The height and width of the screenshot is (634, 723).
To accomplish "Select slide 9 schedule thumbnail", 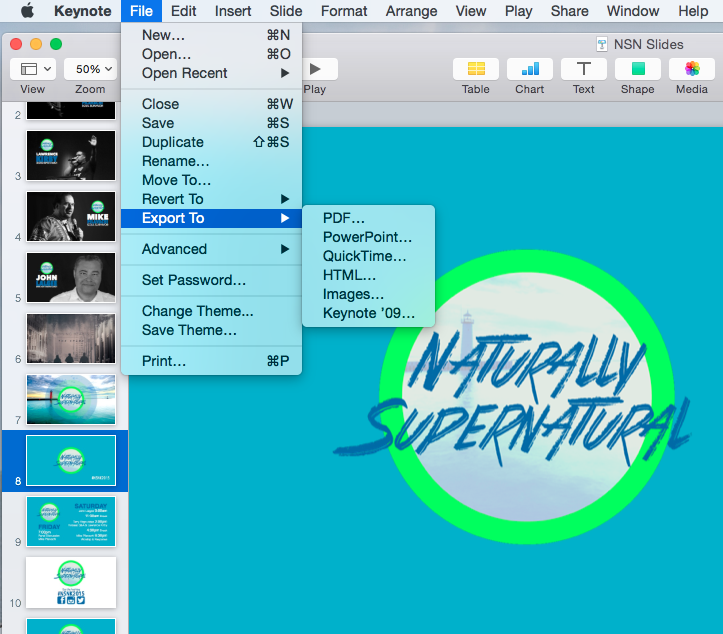I will pos(71,521).
